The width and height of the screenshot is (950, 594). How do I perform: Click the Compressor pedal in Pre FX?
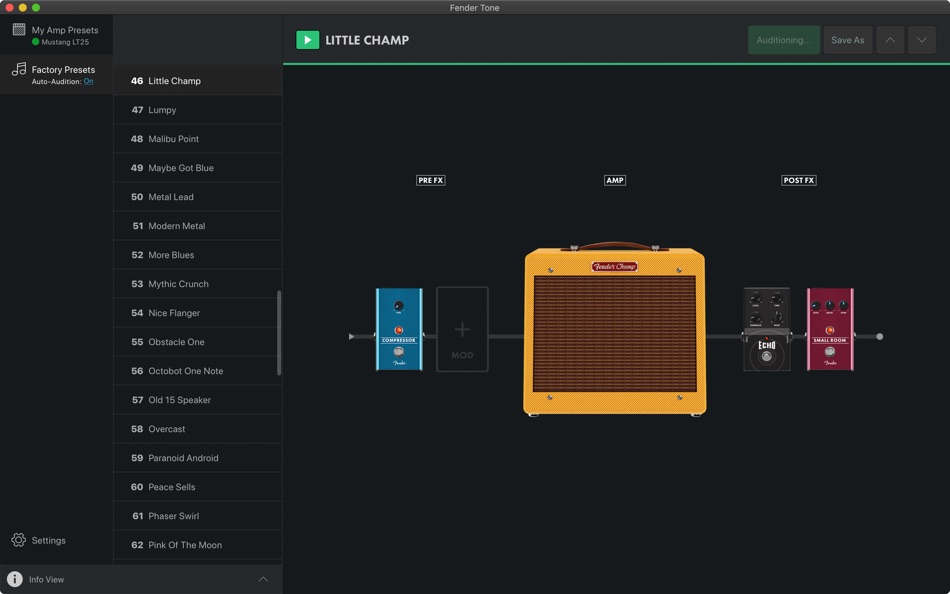tap(399, 329)
